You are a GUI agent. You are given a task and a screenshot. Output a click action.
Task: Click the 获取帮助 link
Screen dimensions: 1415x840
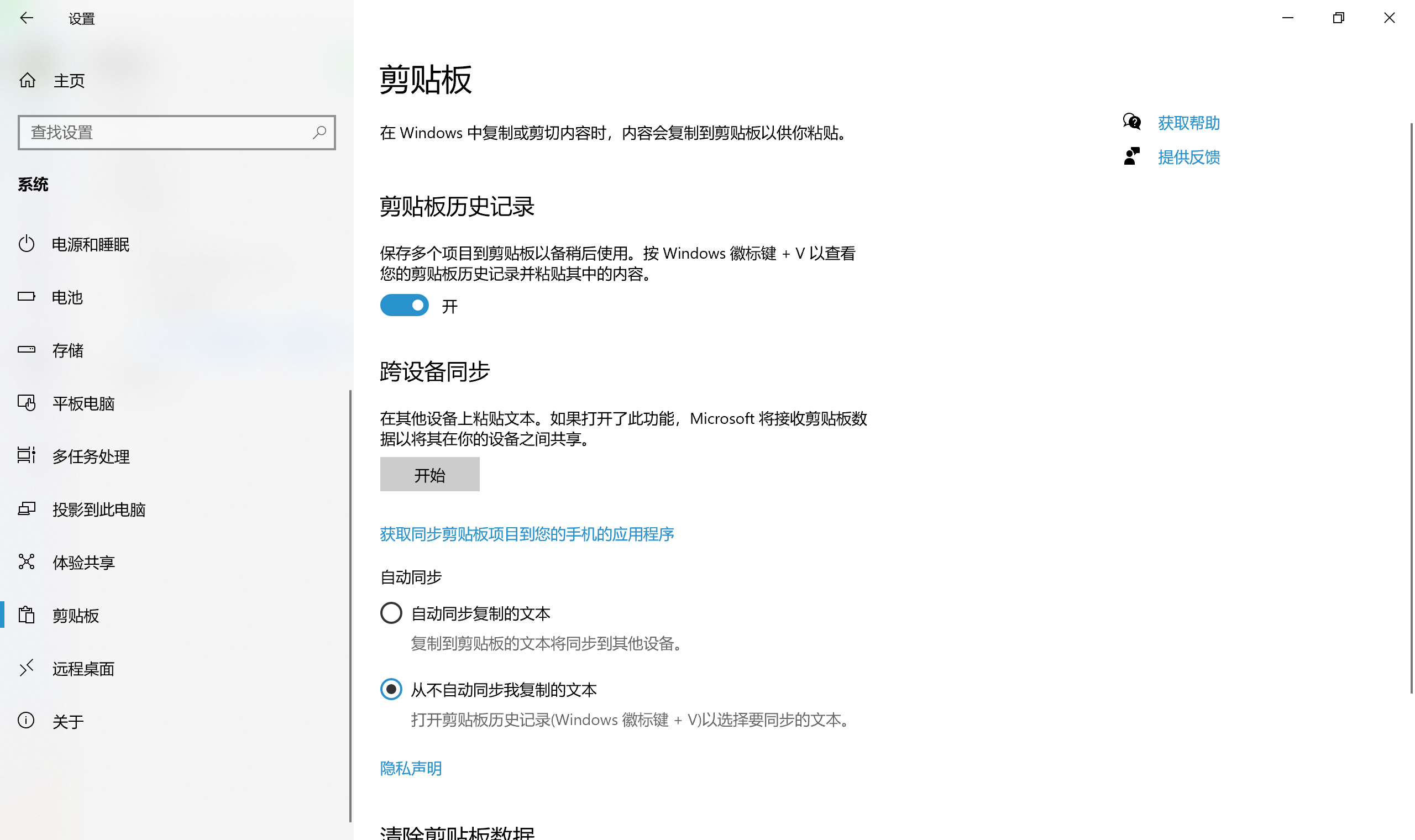[1188, 123]
